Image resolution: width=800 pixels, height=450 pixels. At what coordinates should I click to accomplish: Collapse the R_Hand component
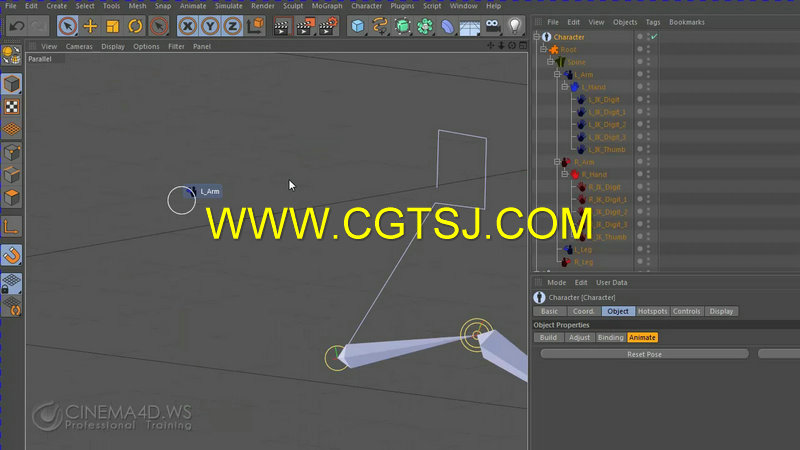(x=565, y=174)
